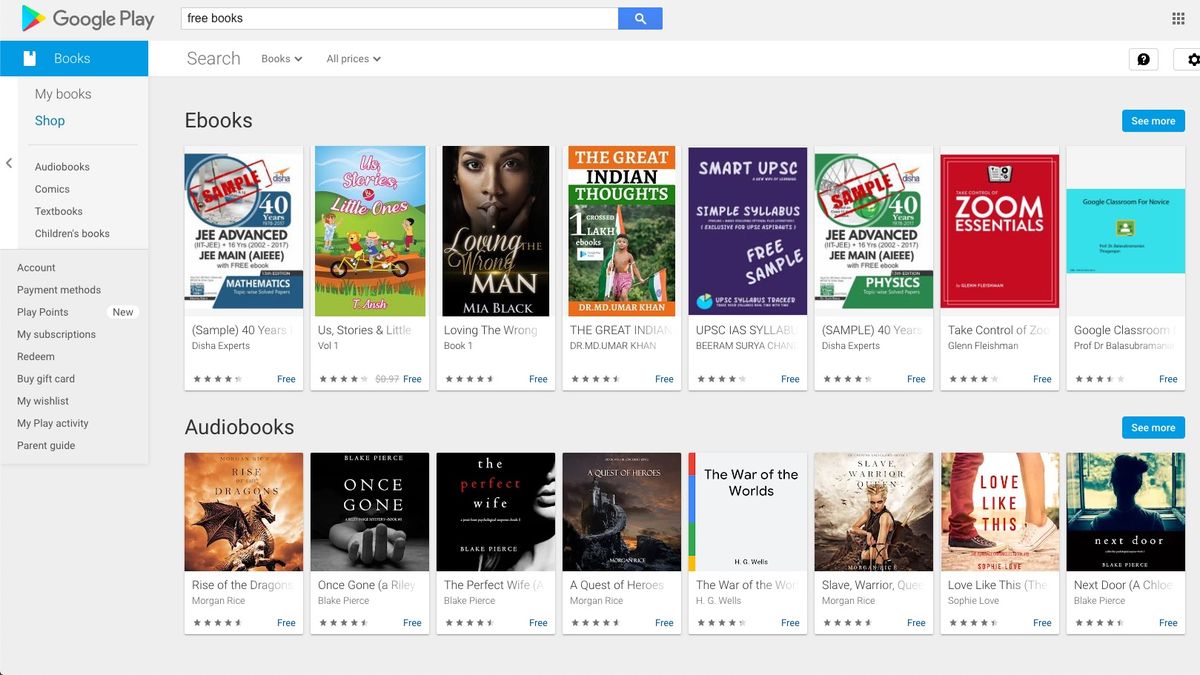Click the blue search magnifier icon

pyautogui.click(x=640, y=18)
